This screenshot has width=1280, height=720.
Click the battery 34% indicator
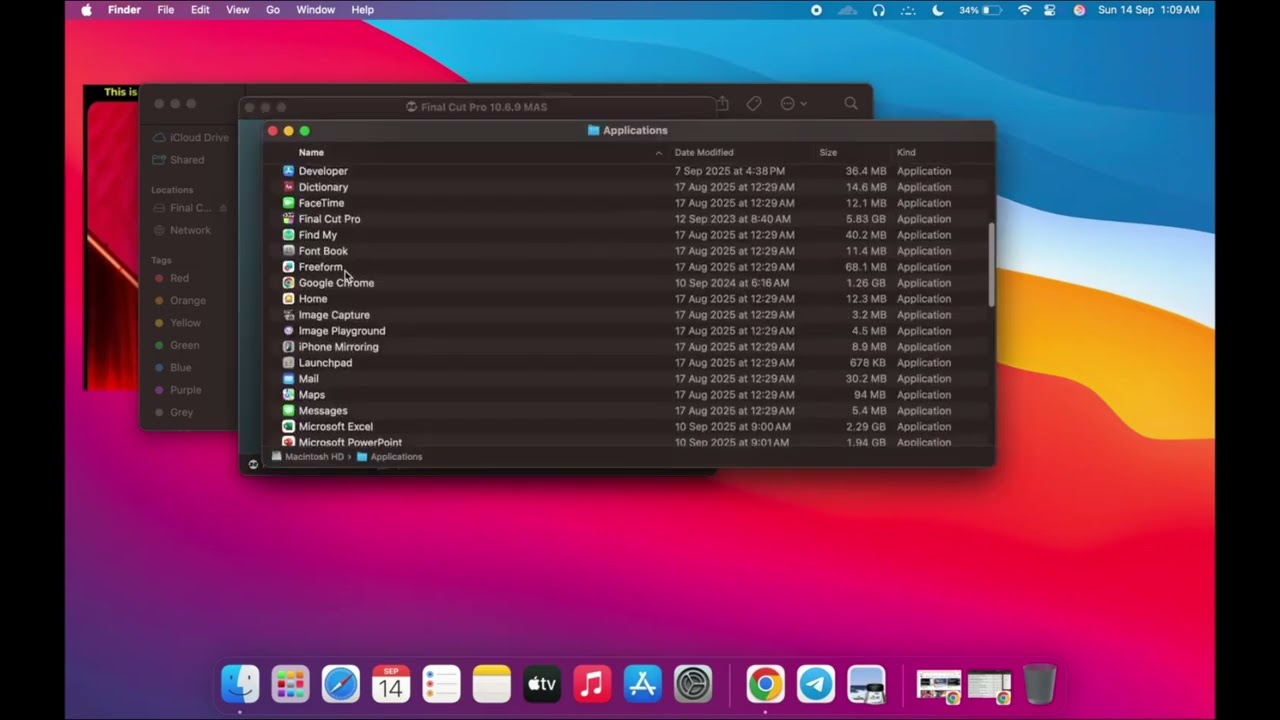pos(979,10)
